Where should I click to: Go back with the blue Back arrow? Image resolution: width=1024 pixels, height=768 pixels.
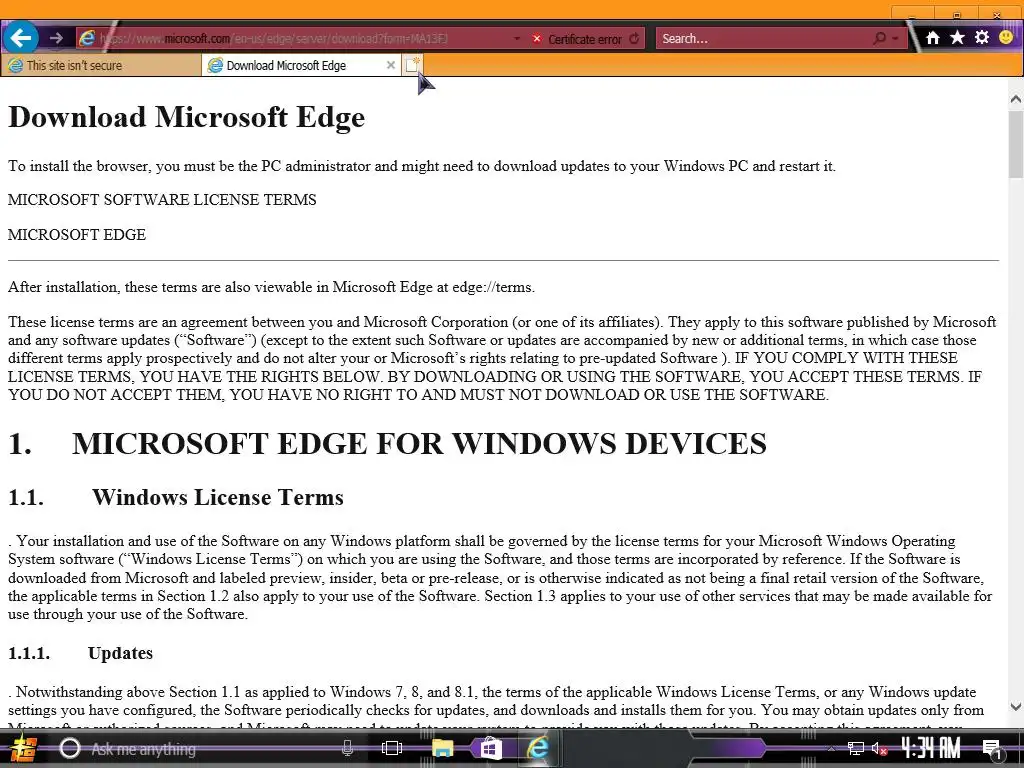click(x=21, y=38)
